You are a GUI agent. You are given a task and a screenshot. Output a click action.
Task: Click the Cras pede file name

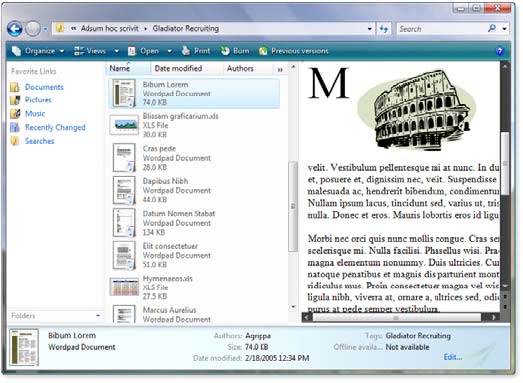(x=159, y=148)
